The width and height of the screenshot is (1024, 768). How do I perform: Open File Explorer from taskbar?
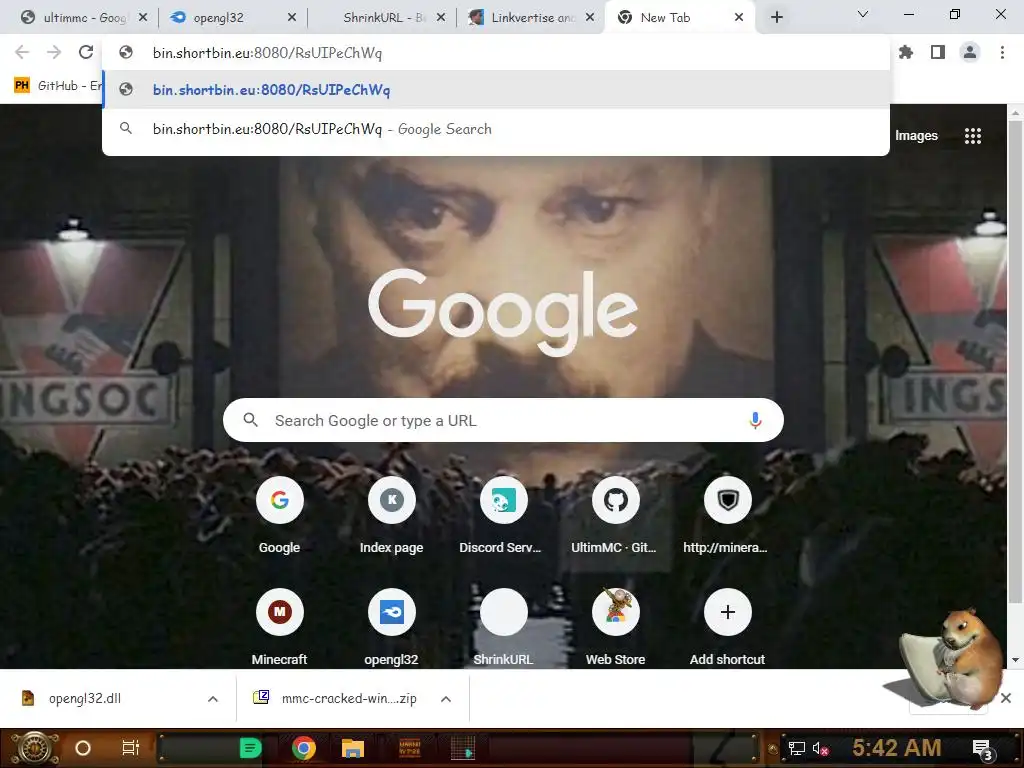(353, 748)
